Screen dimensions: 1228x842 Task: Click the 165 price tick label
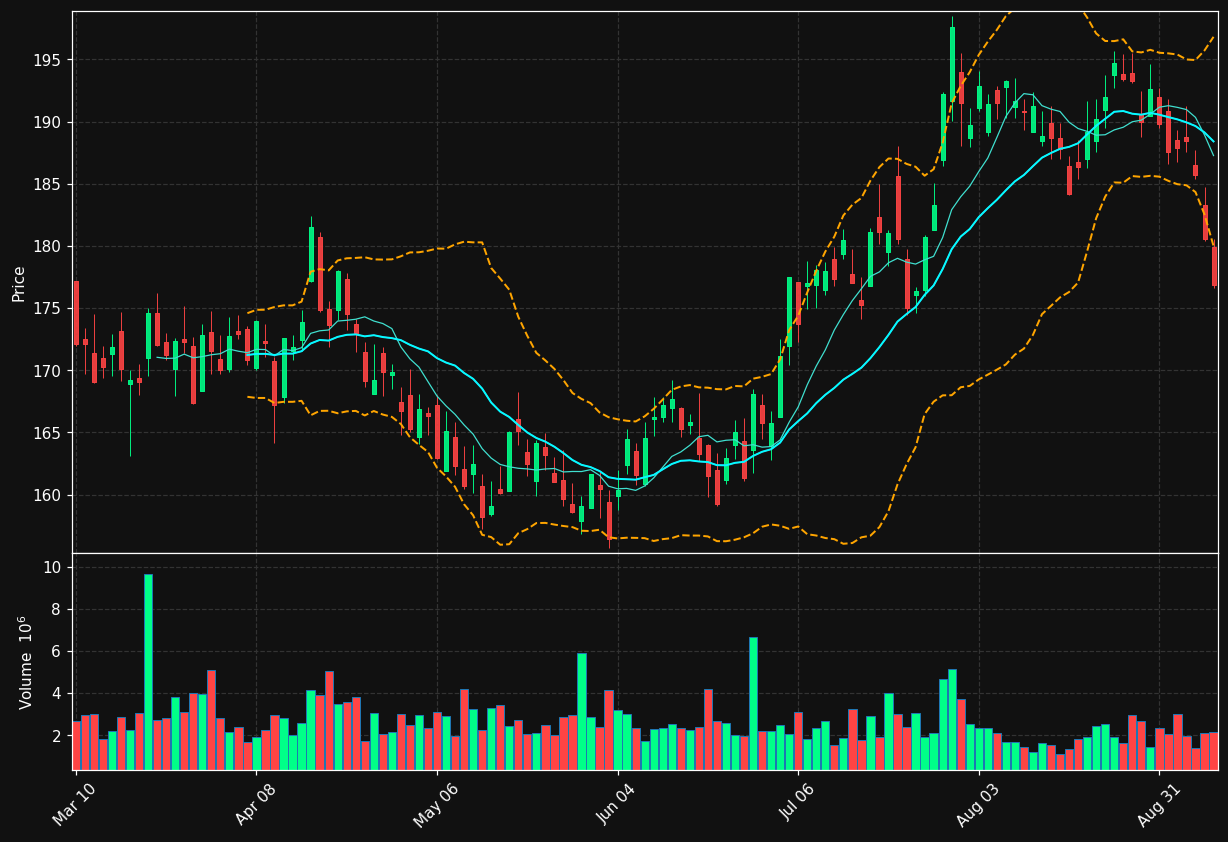pyautogui.click(x=48, y=433)
